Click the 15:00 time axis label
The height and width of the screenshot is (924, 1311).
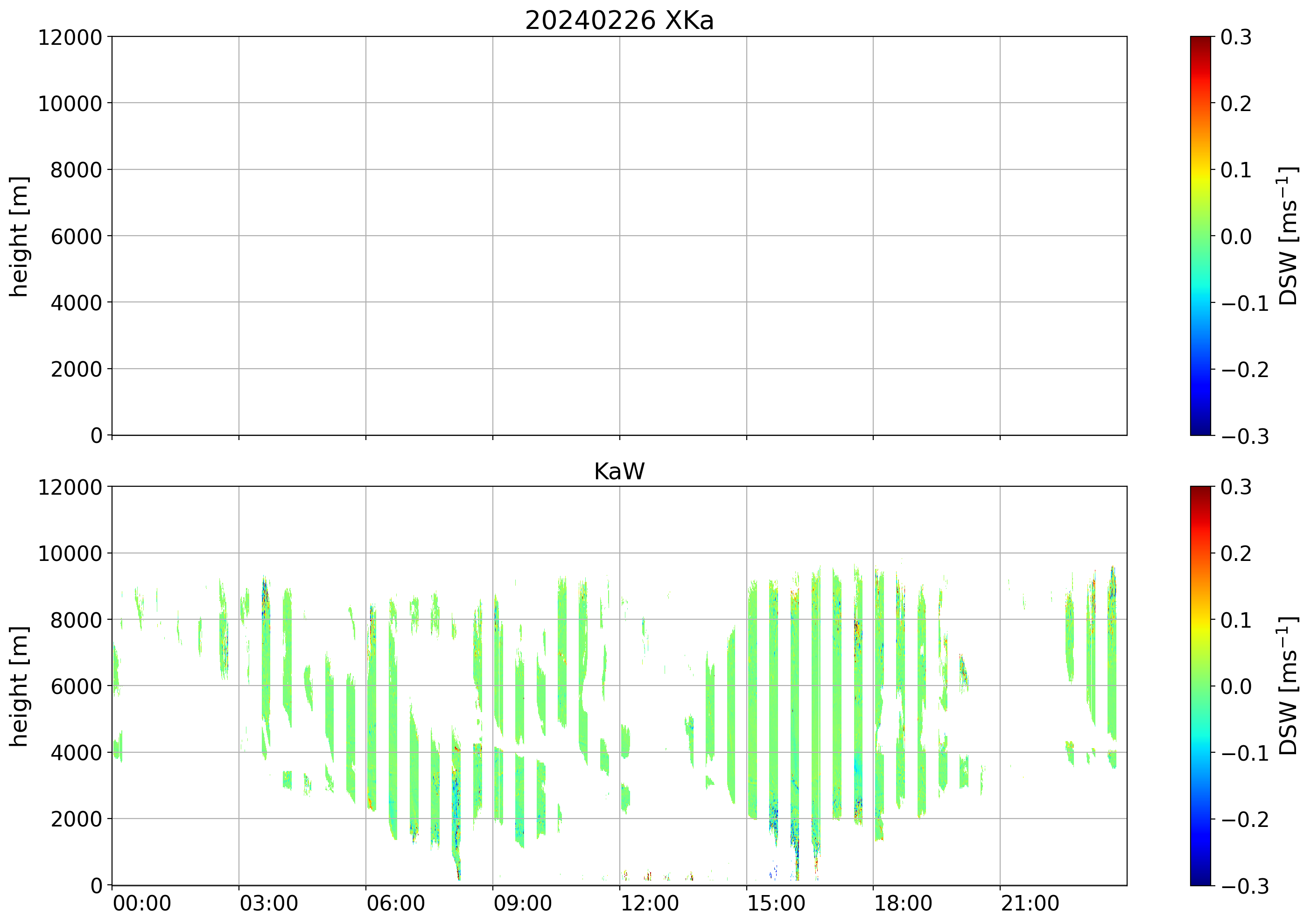[776, 904]
